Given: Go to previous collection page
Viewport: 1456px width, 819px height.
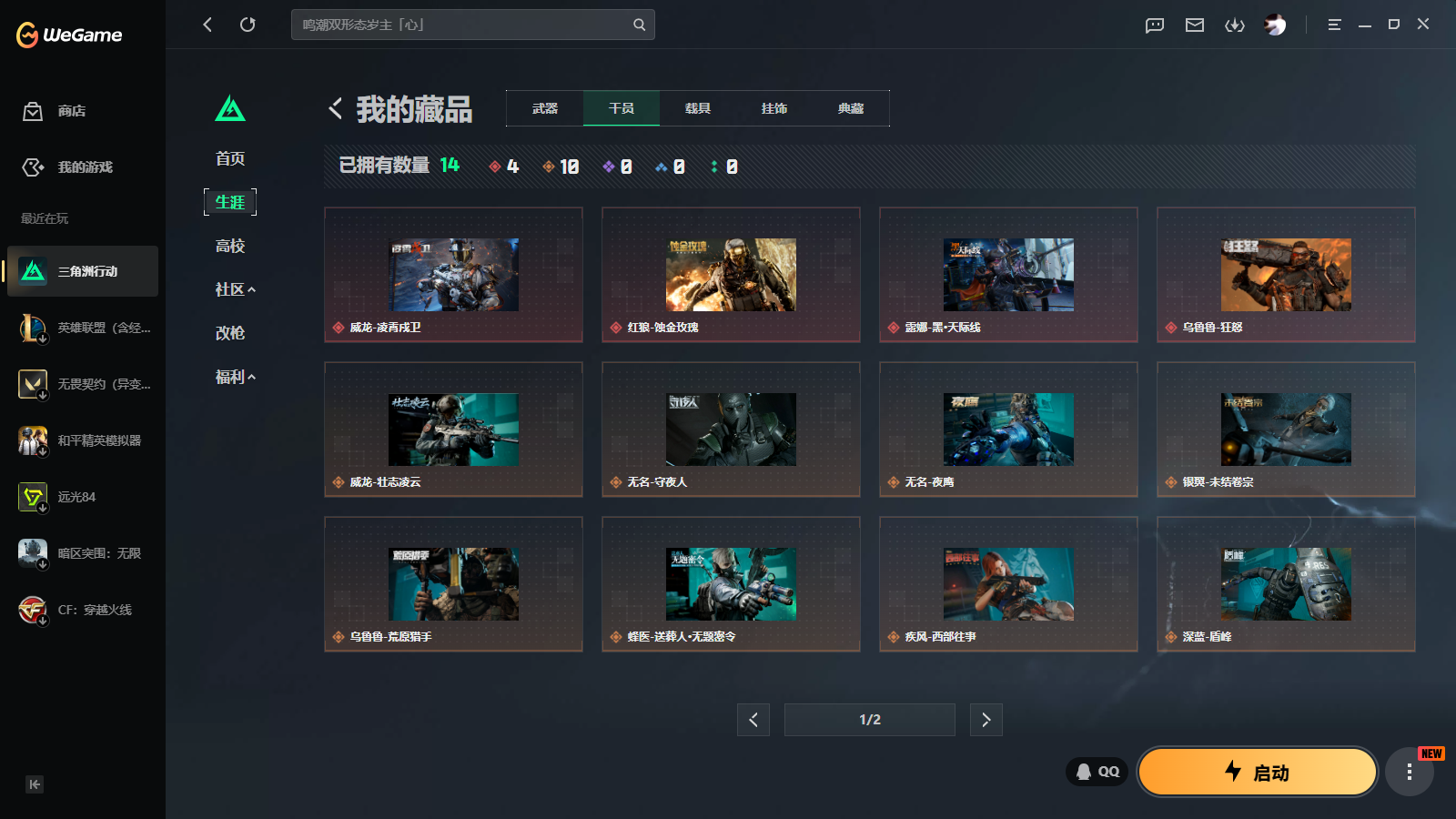Looking at the screenshot, I should [753, 720].
